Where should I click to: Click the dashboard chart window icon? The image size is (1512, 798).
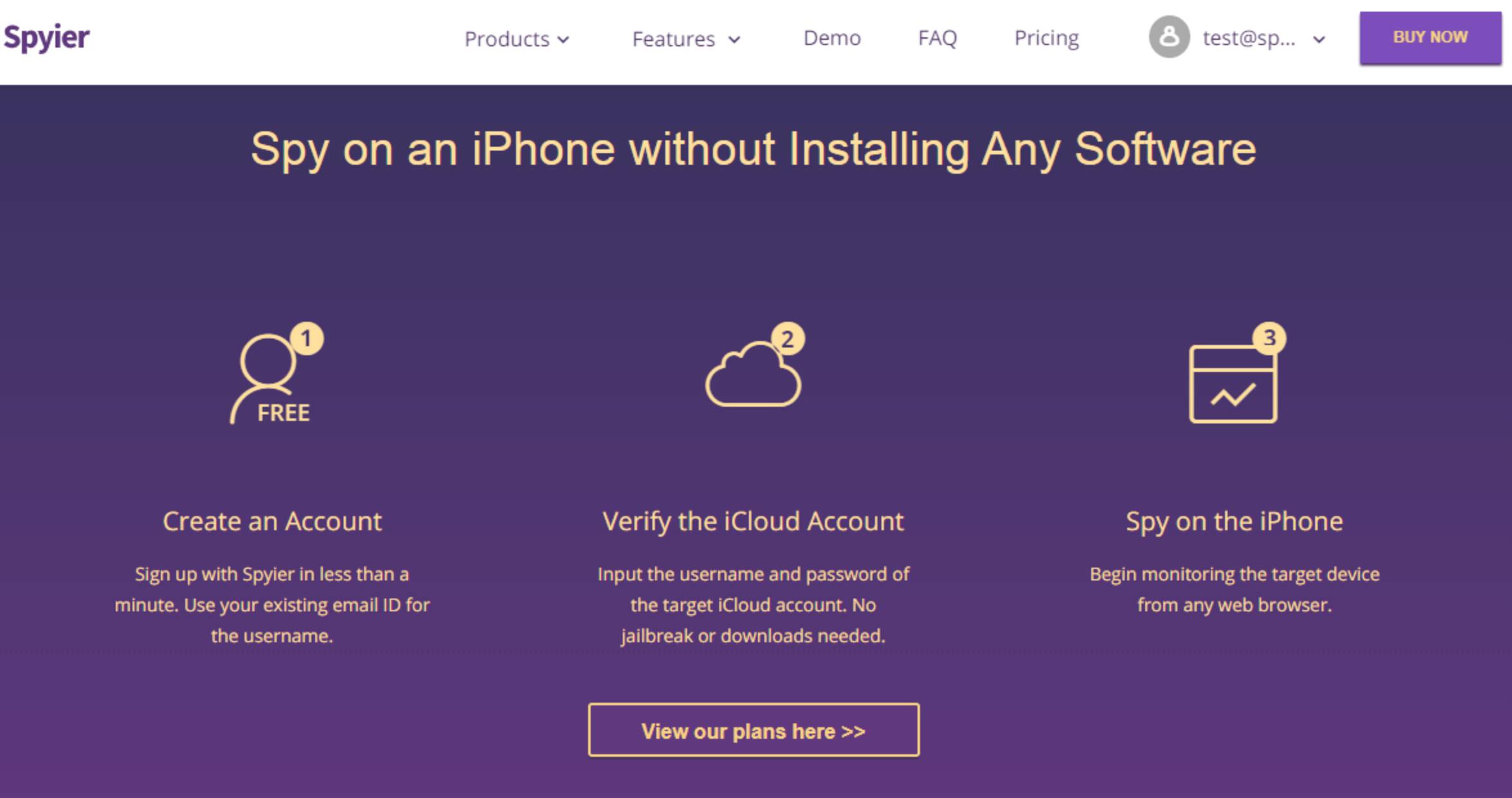[1237, 373]
